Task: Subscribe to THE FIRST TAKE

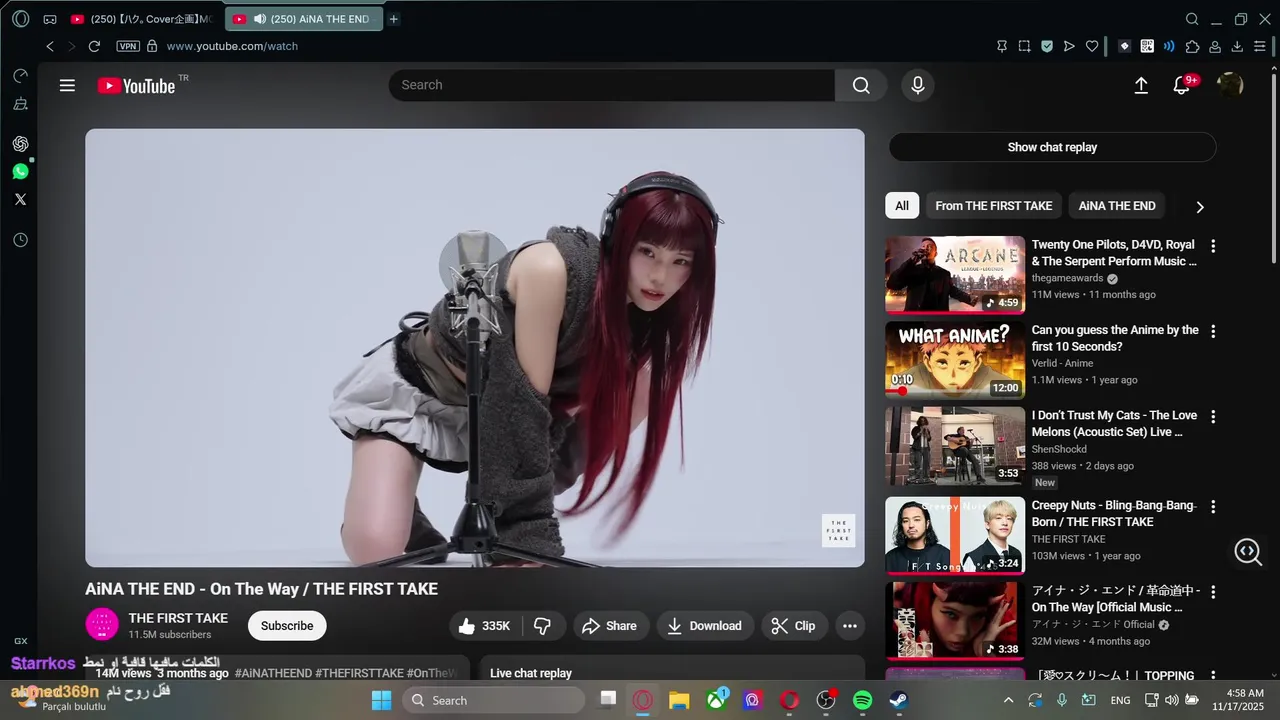Action: pos(287,626)
